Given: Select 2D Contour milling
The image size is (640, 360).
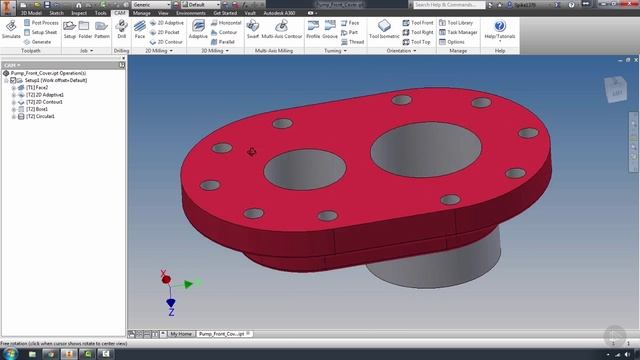Looking at the screenshot, I should (x=166, y=42).
